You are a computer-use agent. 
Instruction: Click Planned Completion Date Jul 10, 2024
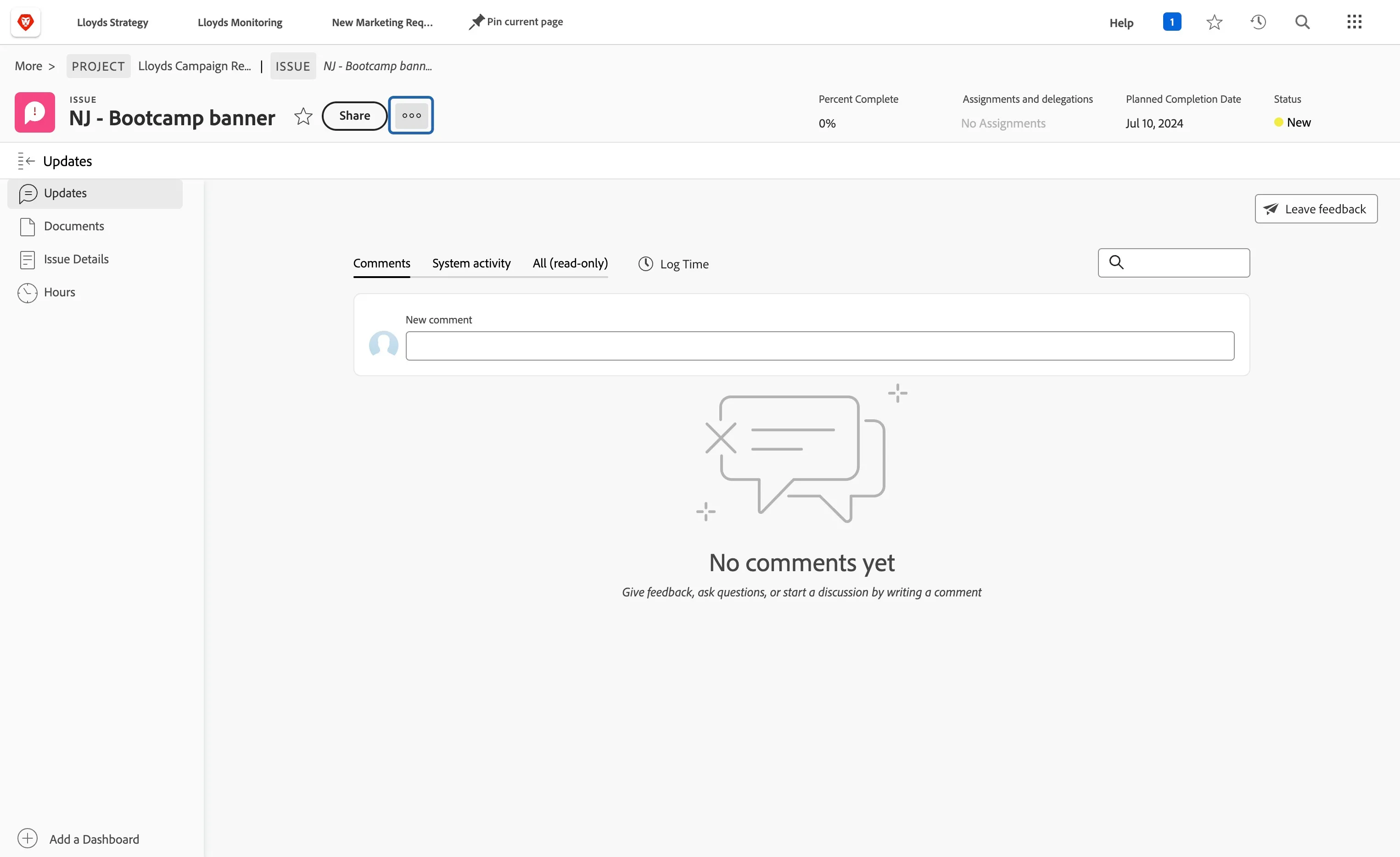pos(1154,123)
